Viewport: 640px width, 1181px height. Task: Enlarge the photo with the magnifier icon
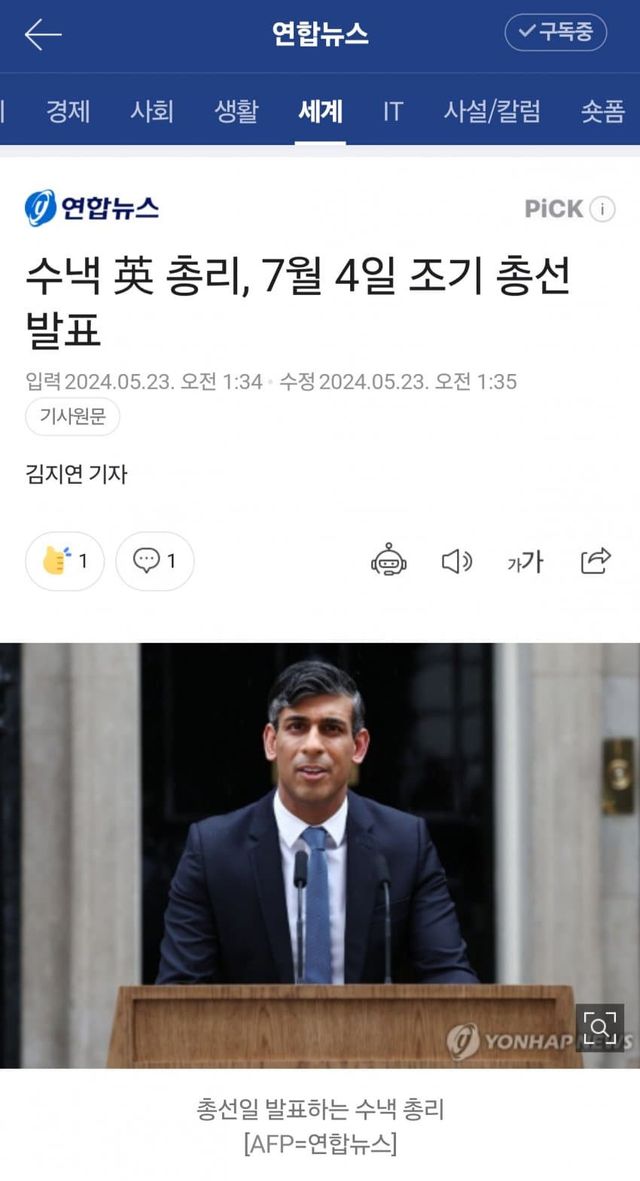click(x=600, y=1027)
